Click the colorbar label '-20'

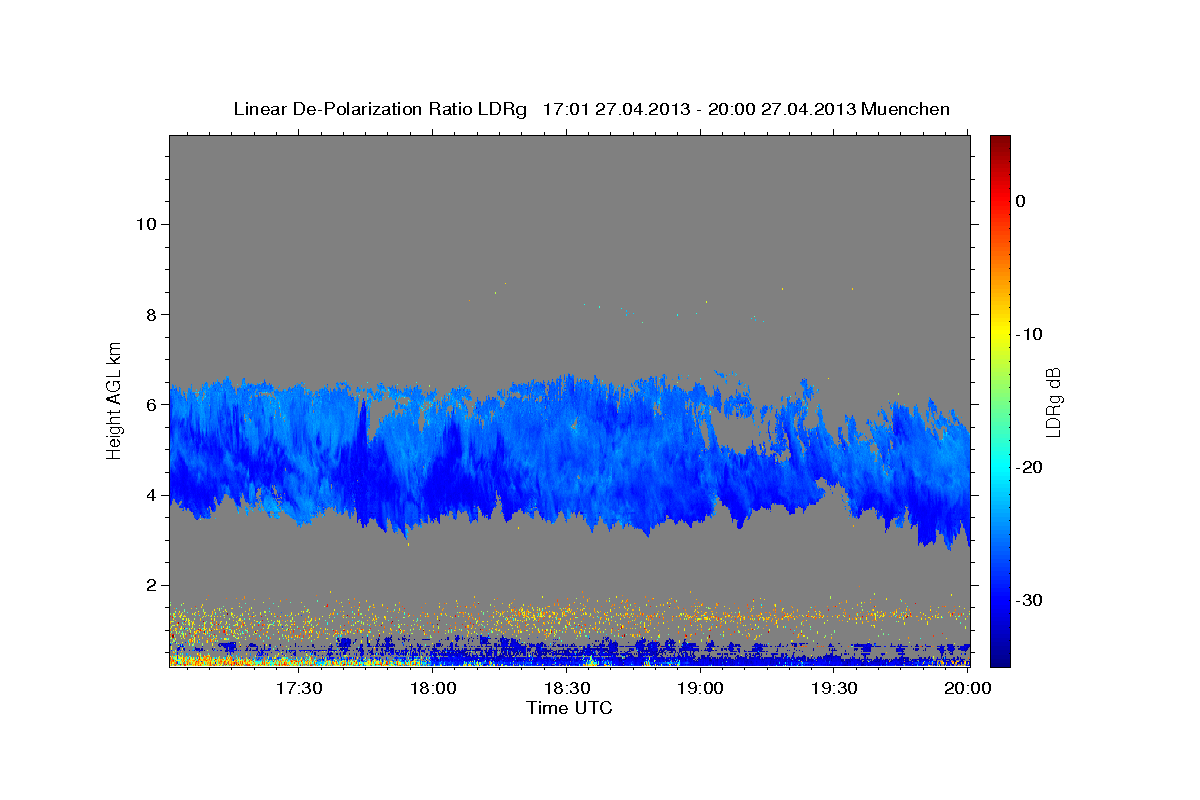(1030, 467)
